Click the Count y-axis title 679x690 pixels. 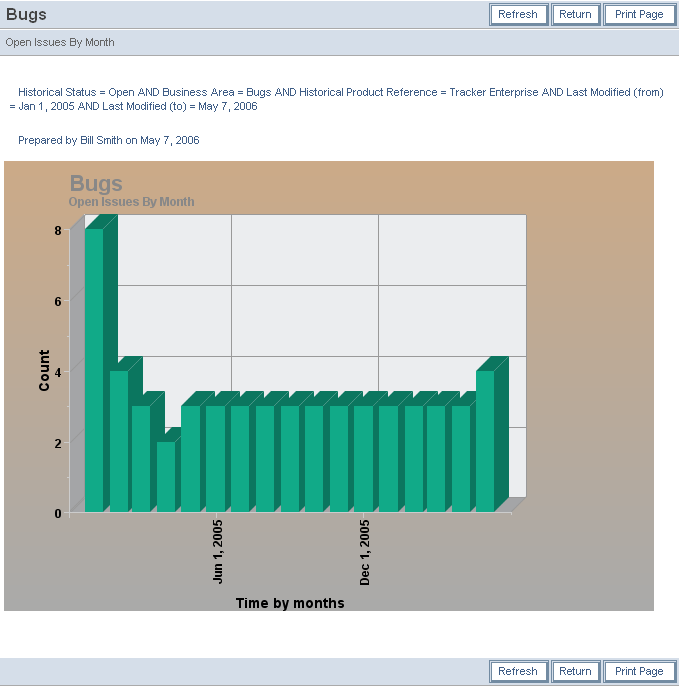pyautogui.click(x=44, y=370)
